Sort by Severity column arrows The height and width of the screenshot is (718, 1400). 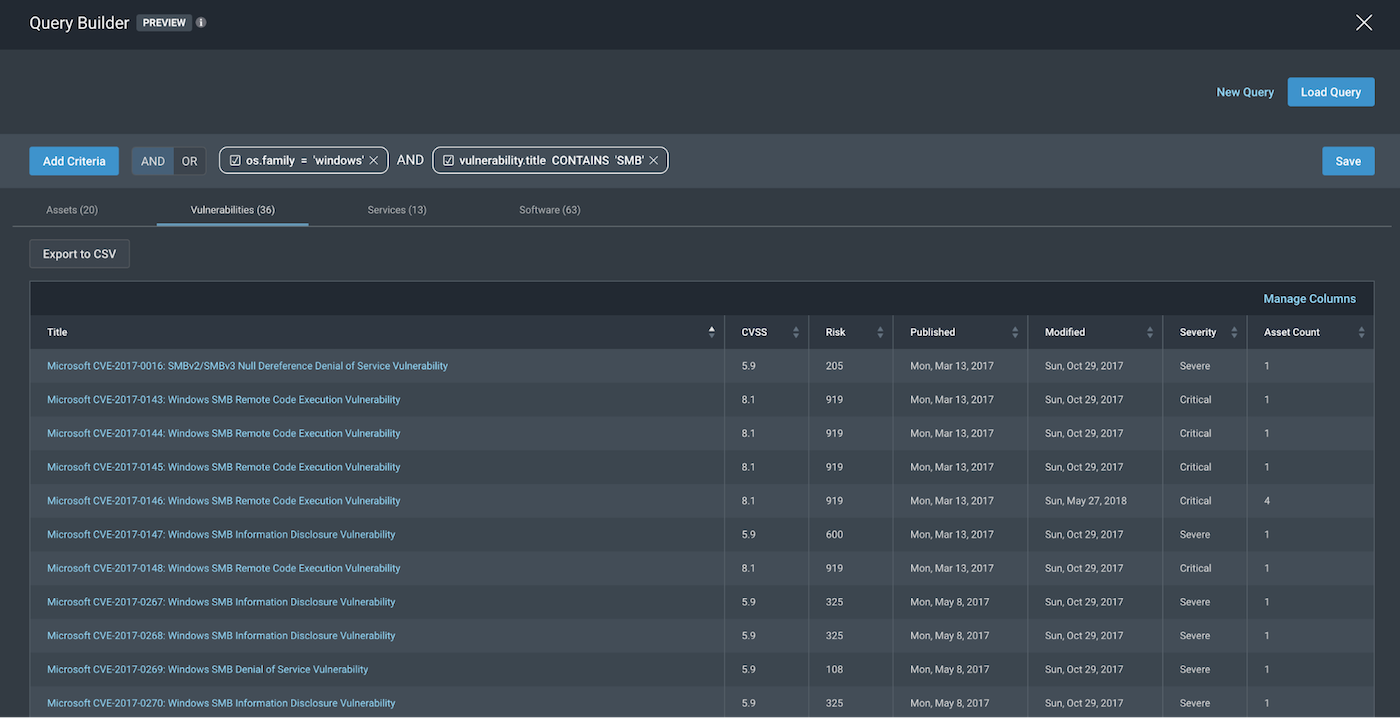tap(1234, 332)
